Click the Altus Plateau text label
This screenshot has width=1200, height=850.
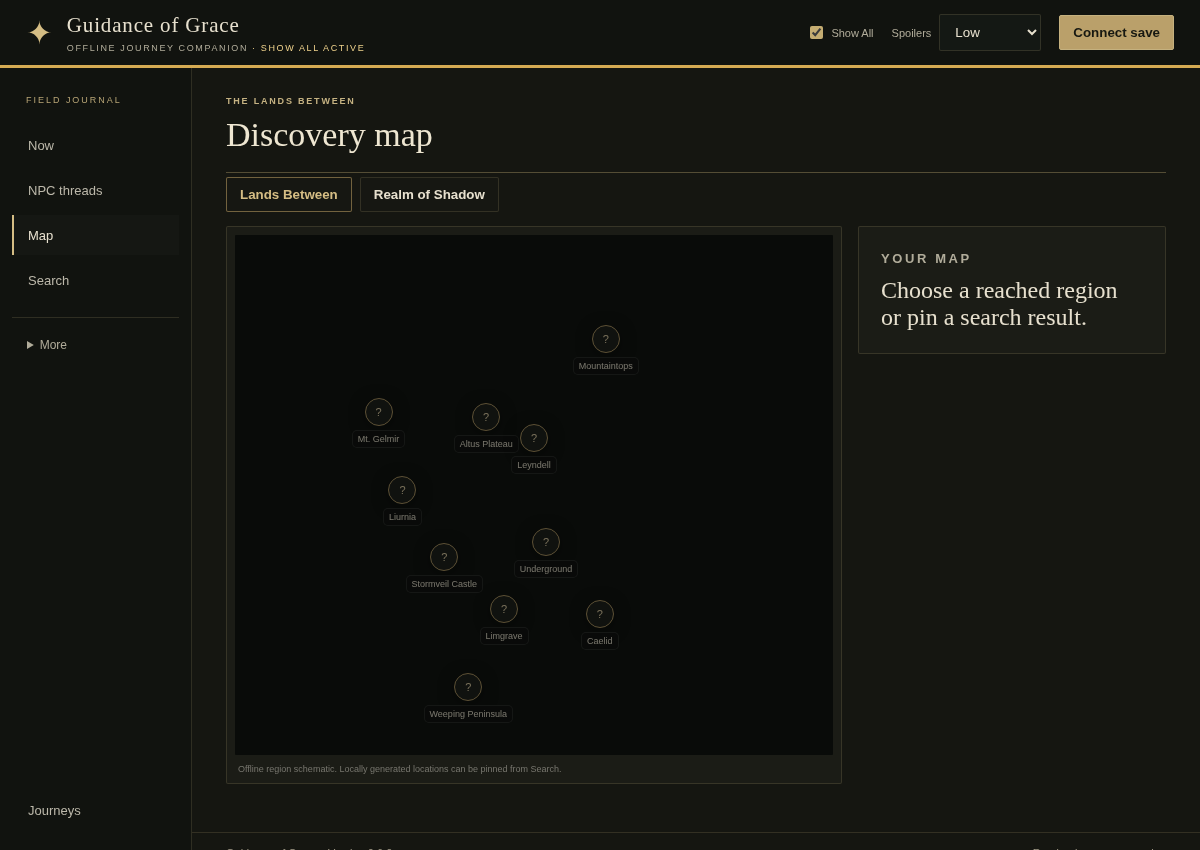point(486,444)
